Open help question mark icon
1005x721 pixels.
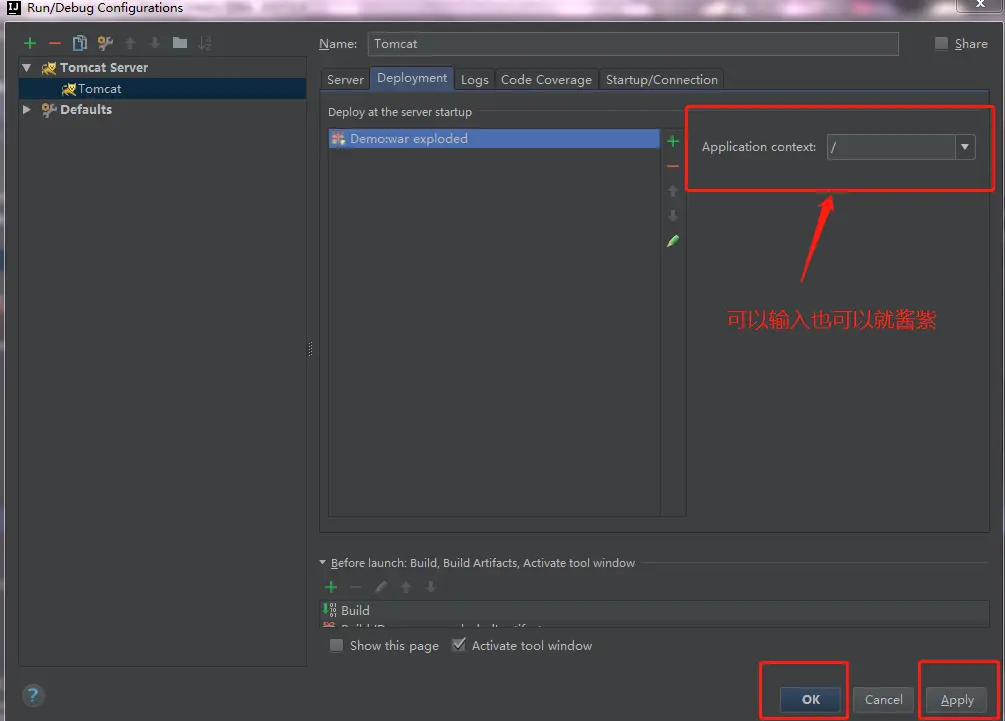point(33,695)
